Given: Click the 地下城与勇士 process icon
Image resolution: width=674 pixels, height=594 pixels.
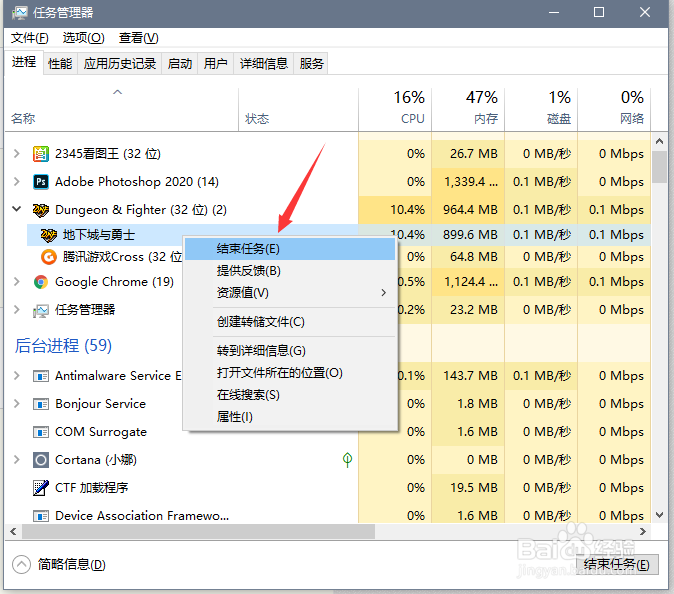Looking at the screenshot, I should point(49,235).
